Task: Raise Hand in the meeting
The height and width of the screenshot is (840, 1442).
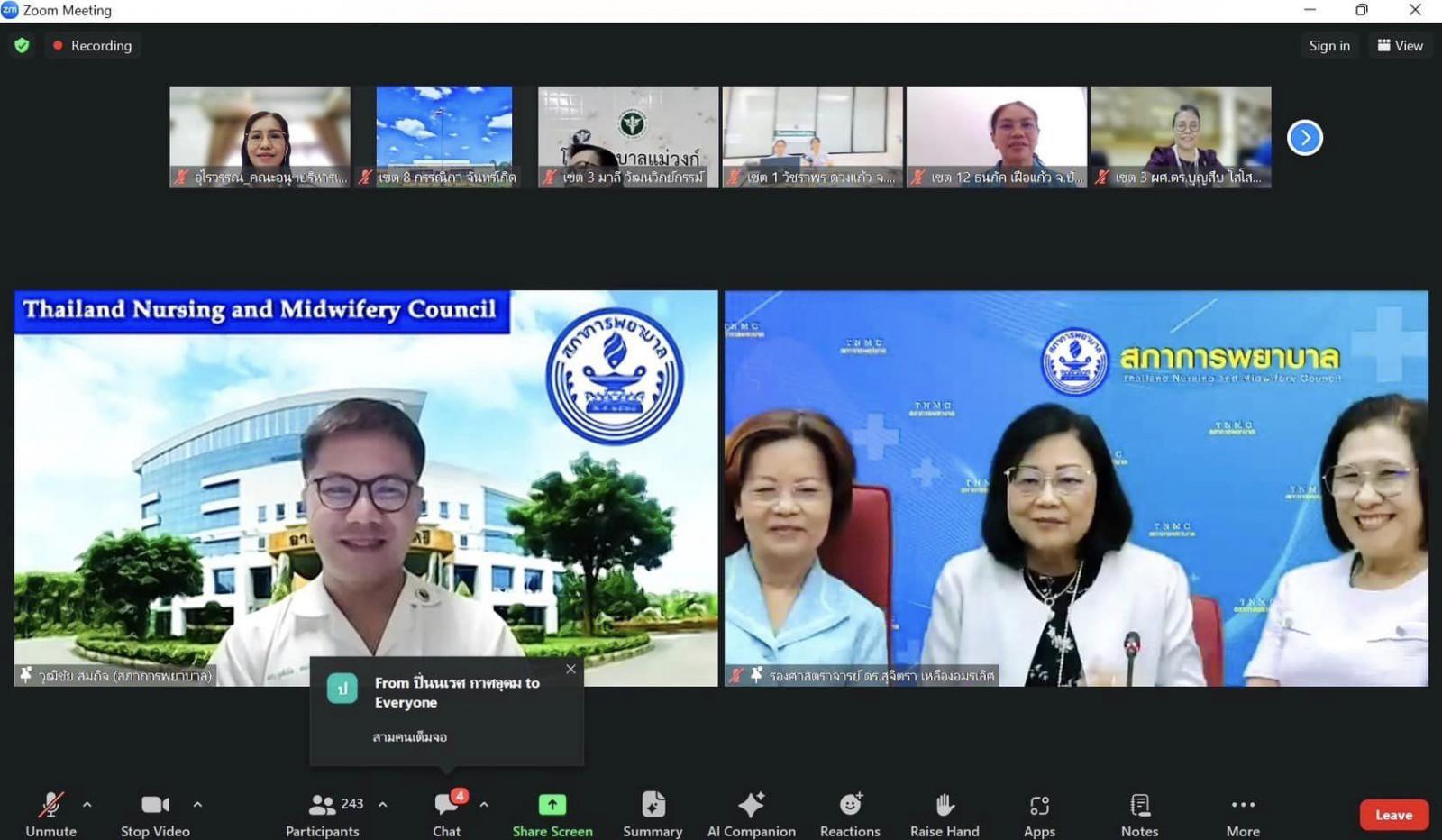Action: click(945, 814)
